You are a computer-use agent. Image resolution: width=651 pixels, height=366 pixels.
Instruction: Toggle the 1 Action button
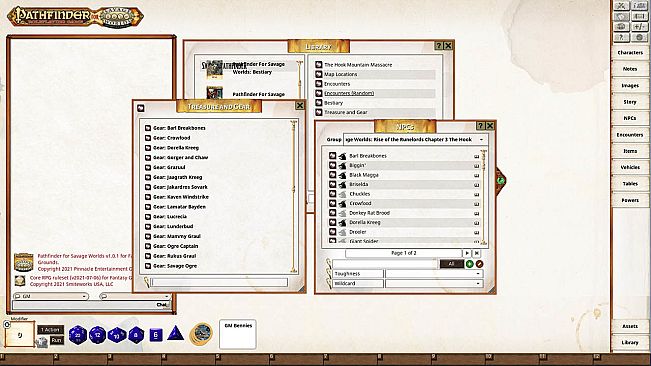pos(51,329)
